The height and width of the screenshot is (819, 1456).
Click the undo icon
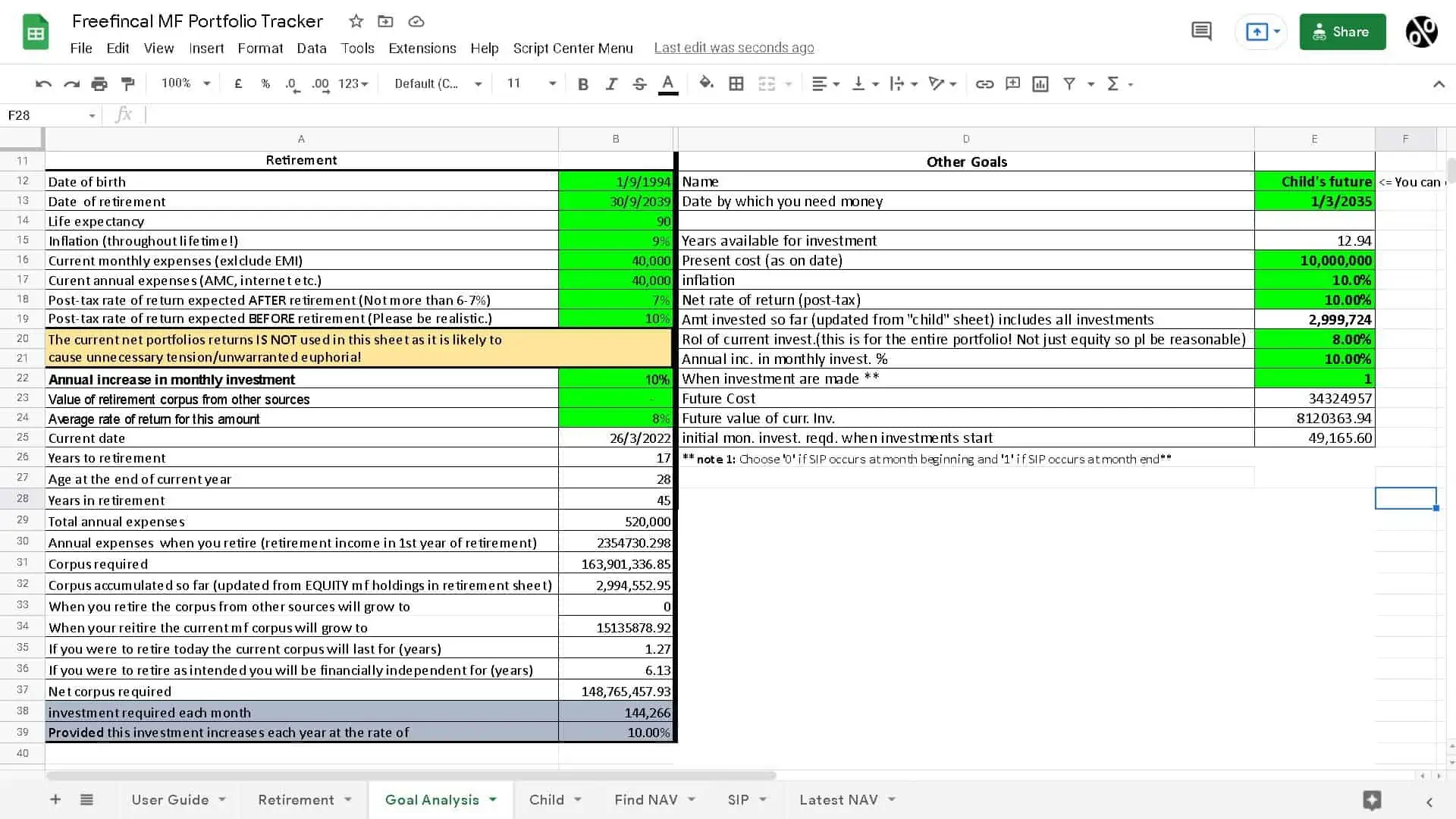tap(43, 84)
